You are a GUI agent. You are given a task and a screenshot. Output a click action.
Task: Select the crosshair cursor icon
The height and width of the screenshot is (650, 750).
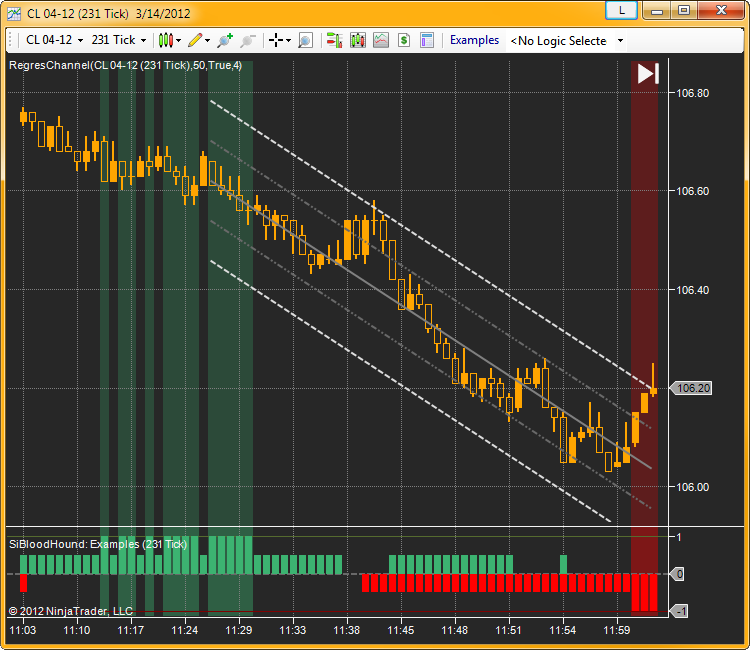tap(276, 40)
